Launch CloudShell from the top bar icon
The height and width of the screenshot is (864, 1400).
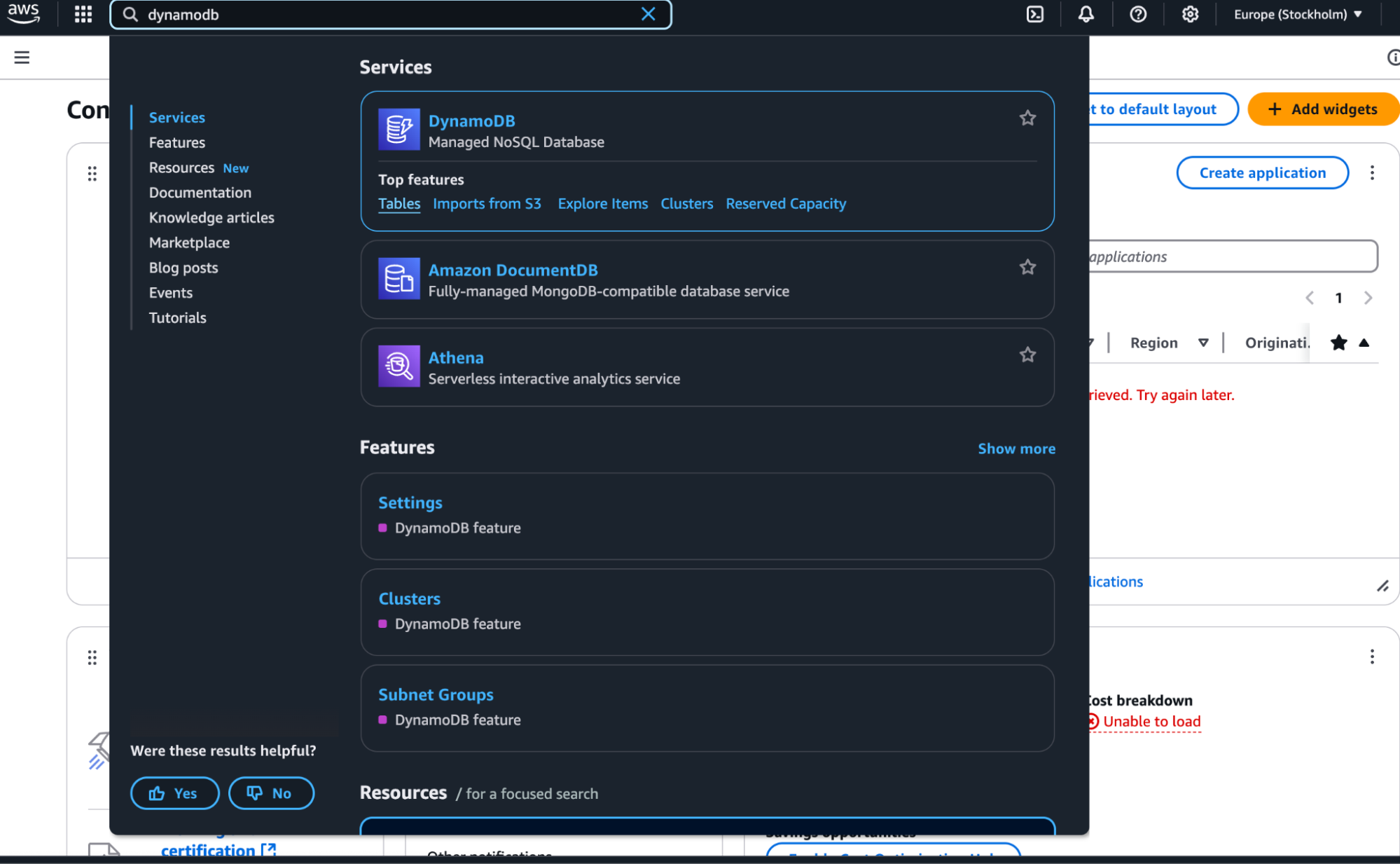point(1034,14)
